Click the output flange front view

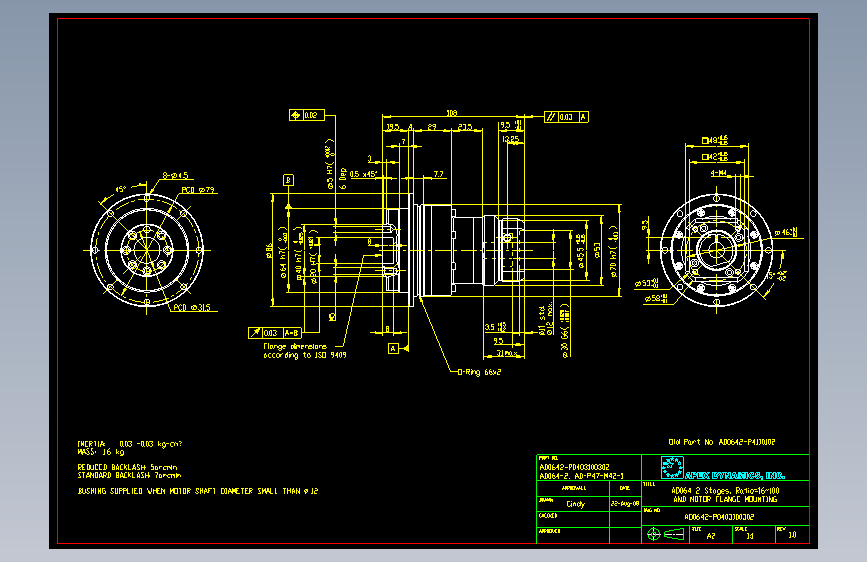[147, 250]
